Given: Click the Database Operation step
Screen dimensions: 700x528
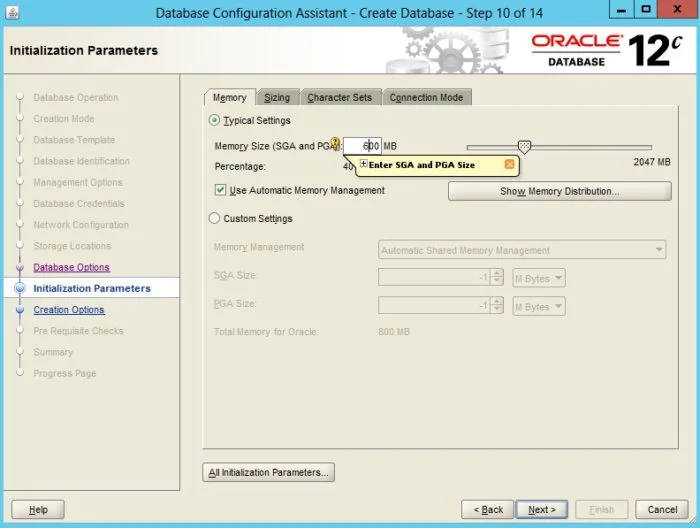Looking at the screenshot, I should pyautogui.click(x=76, y=97).
